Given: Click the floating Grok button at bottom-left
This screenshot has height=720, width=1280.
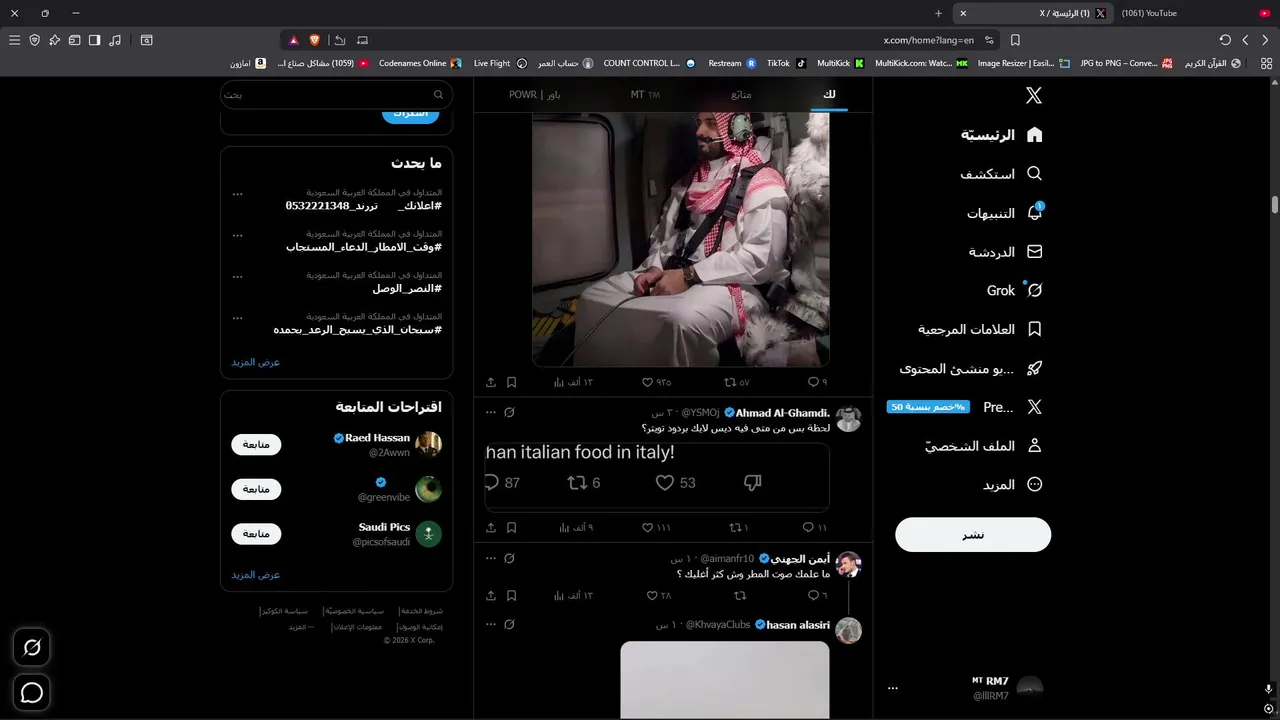Looking at the screenshot, I should pyautogui.click(x=32, y=648).
